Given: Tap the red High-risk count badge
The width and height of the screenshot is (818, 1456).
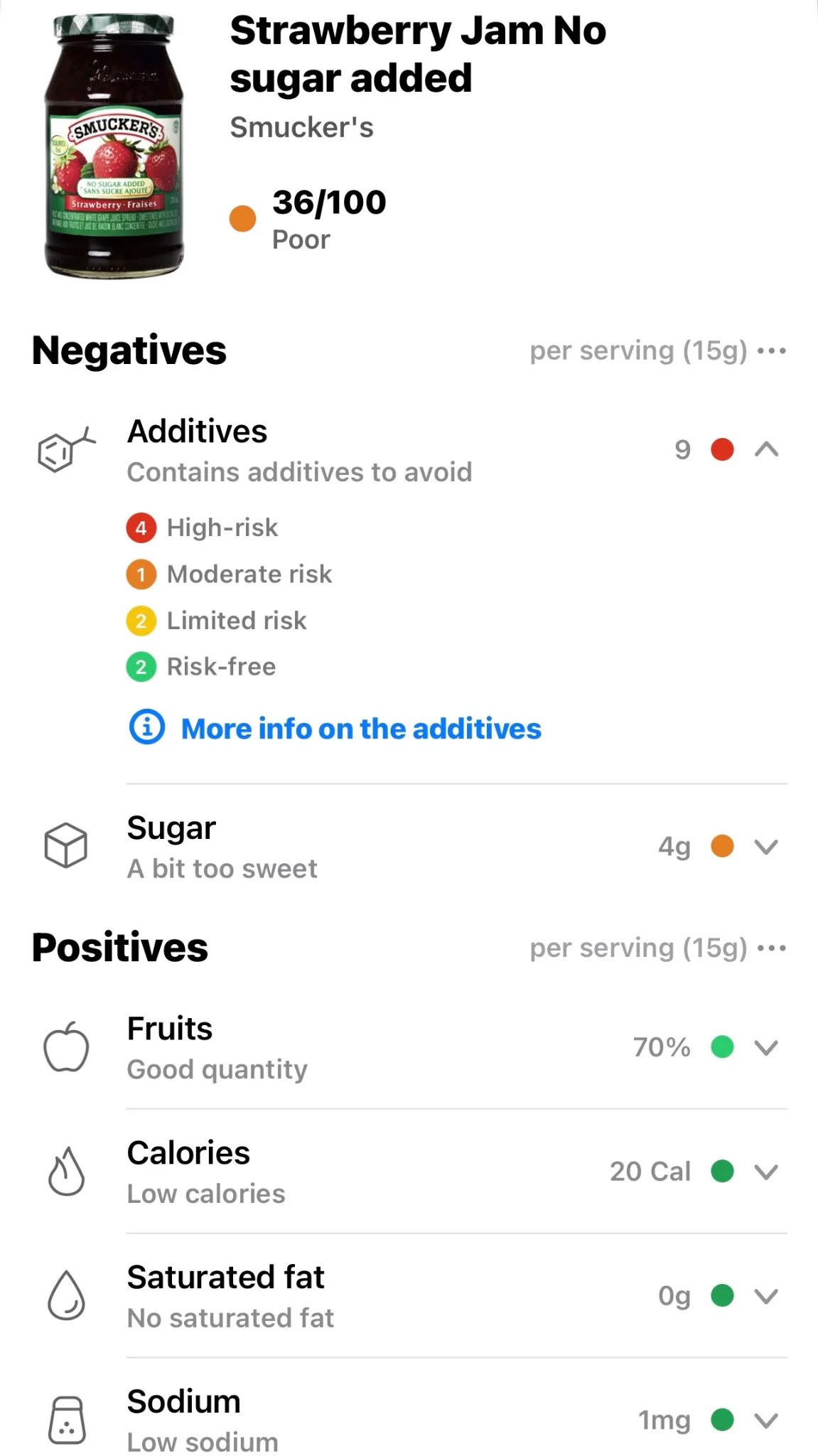Looking at the screenshot, I should click(141, 528).
